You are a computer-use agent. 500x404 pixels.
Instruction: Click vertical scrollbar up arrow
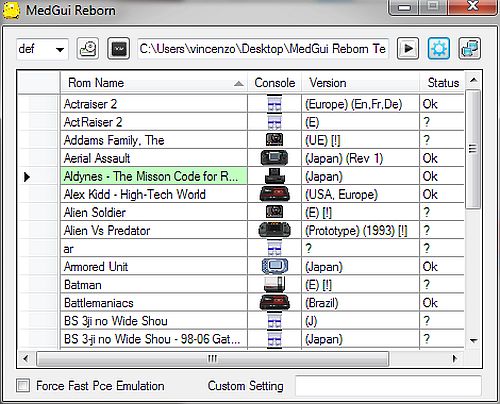pyautogui.click(x=473, y=80)
